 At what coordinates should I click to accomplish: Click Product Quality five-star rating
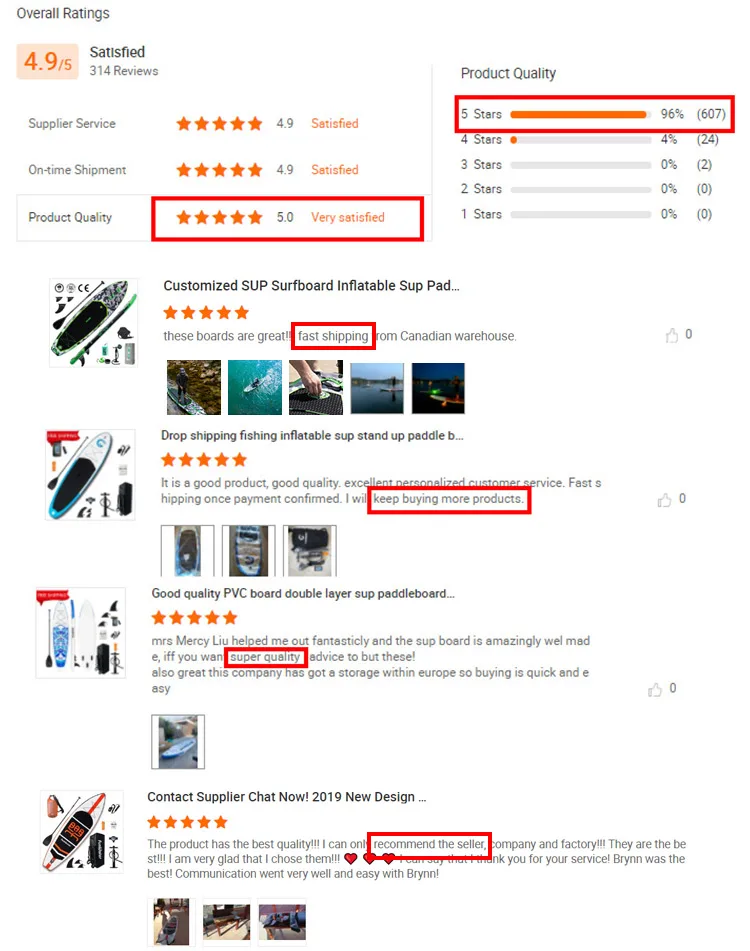point(219,217)
